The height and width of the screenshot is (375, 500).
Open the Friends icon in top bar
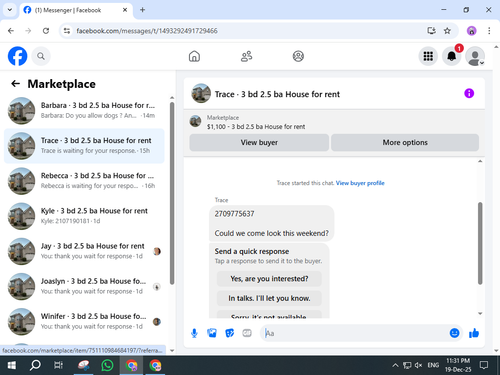[246, 56]
